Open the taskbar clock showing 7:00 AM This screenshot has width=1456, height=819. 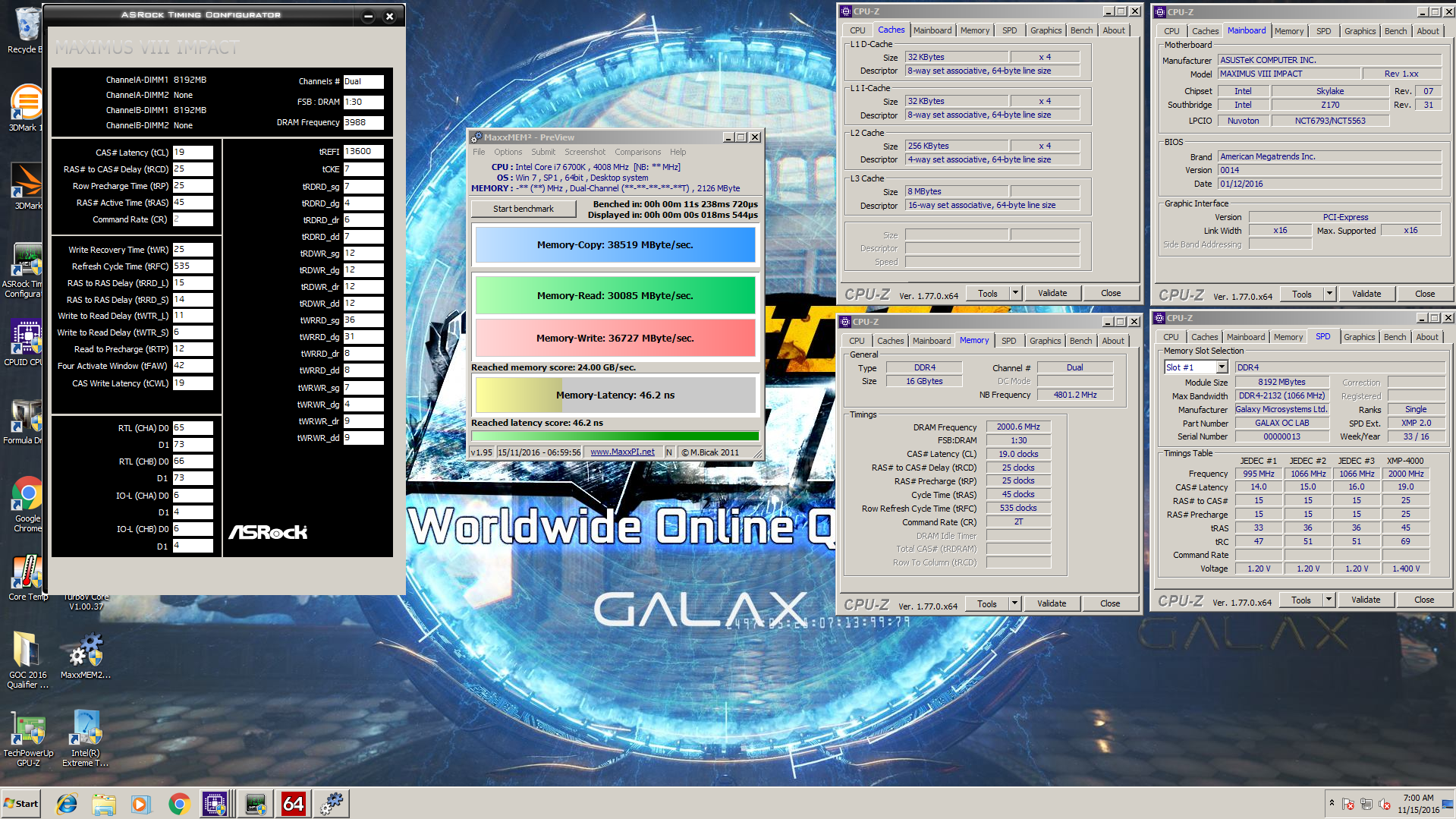(x=1418, y=804)
